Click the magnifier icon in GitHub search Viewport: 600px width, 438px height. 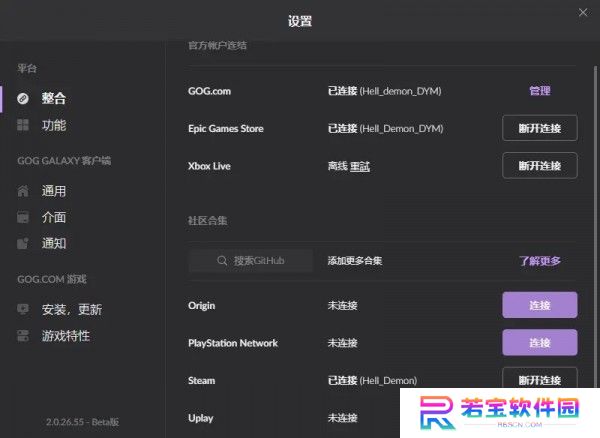(222, 261)
